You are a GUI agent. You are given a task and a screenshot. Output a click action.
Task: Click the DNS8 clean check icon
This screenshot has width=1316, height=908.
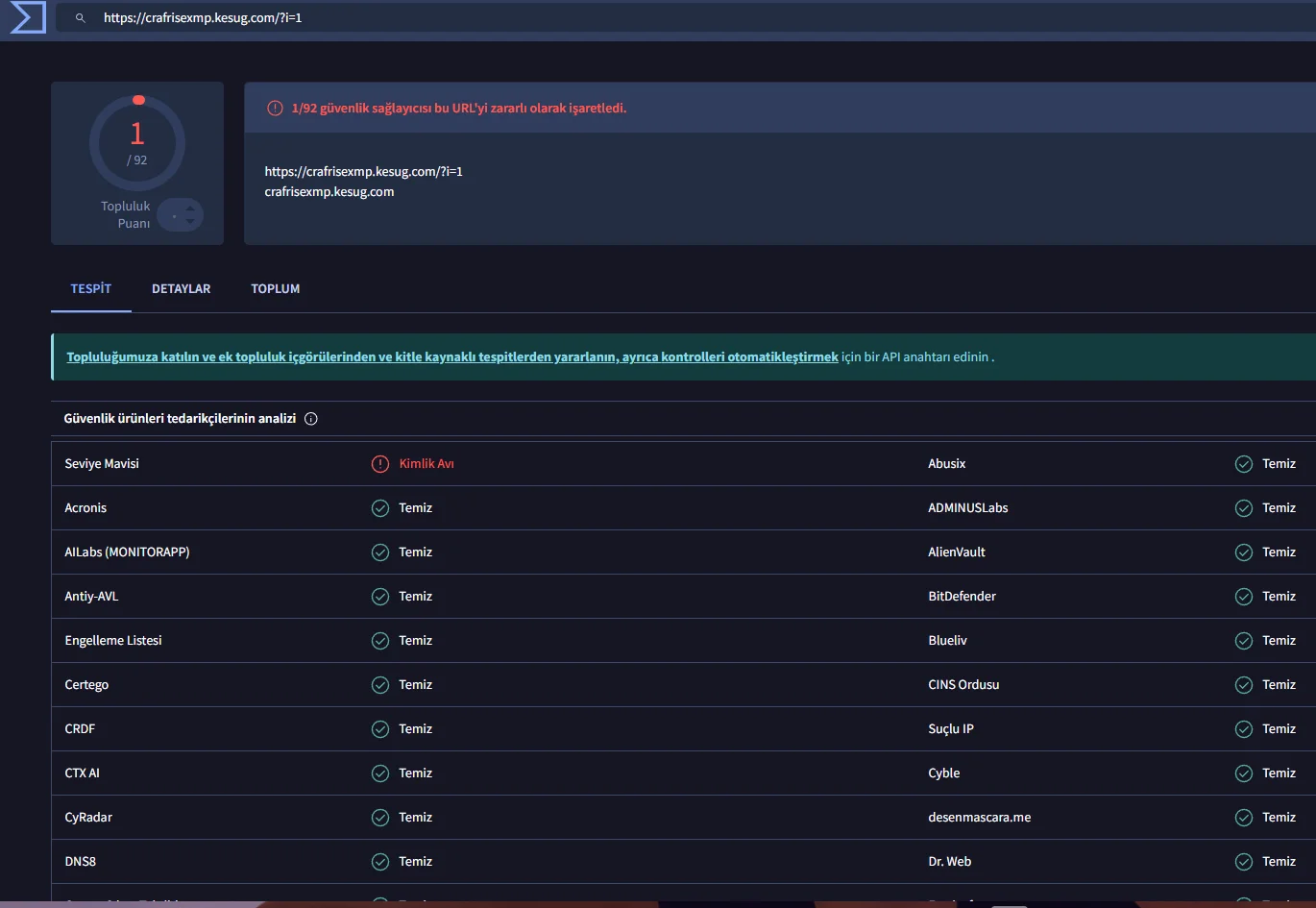[380, 862]
